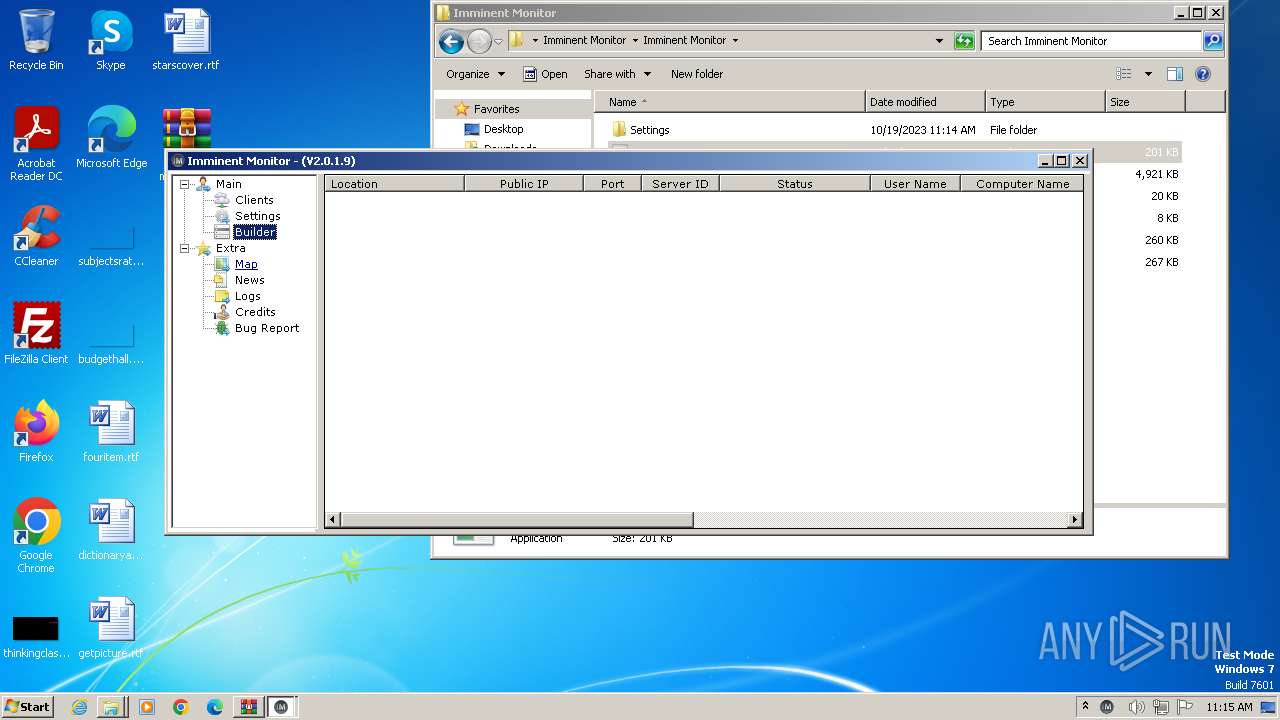Viewport: 1280px width, 720px height.
Task: Sort clients by User Name column
Action: tap(915, 184)
